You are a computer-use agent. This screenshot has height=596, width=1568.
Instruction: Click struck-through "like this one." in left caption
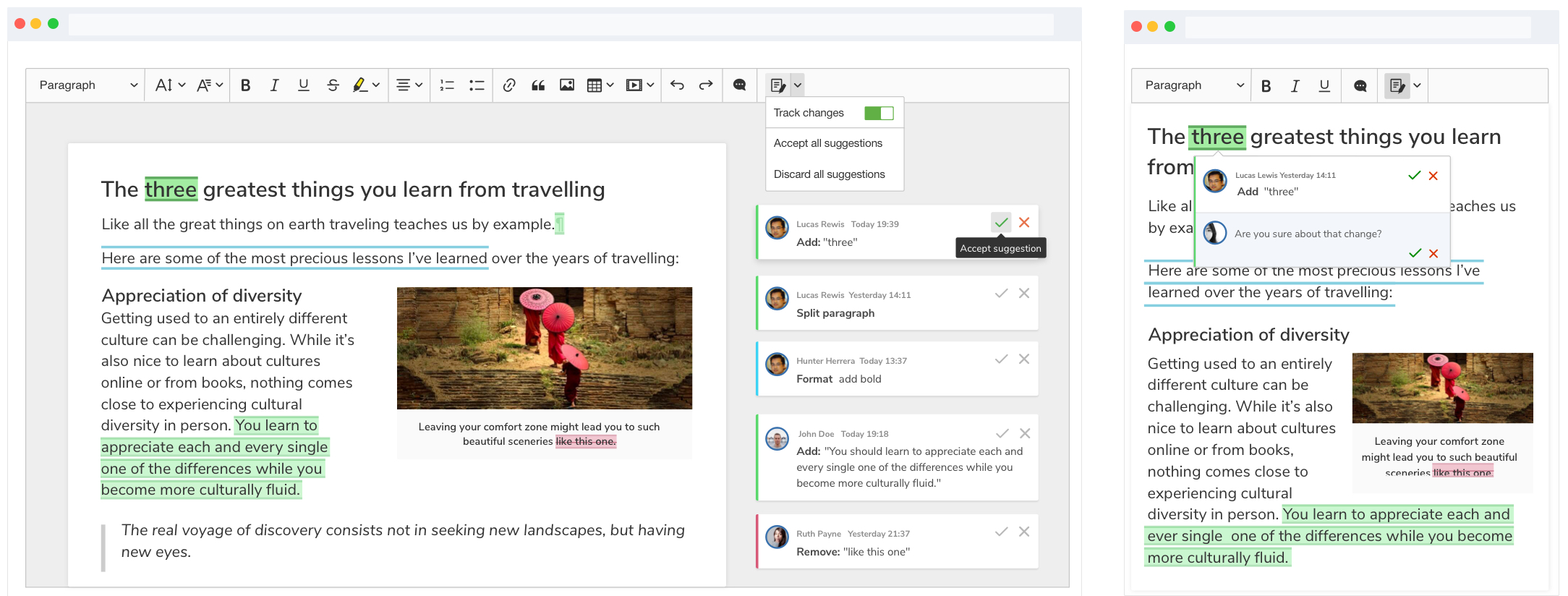(x=586, y=441)
